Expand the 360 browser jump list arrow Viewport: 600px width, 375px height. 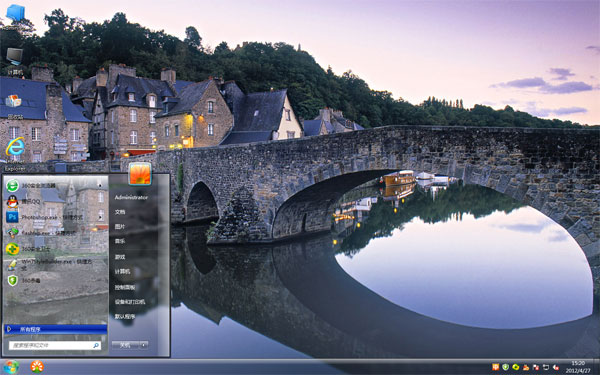click(x=101, y=186)
